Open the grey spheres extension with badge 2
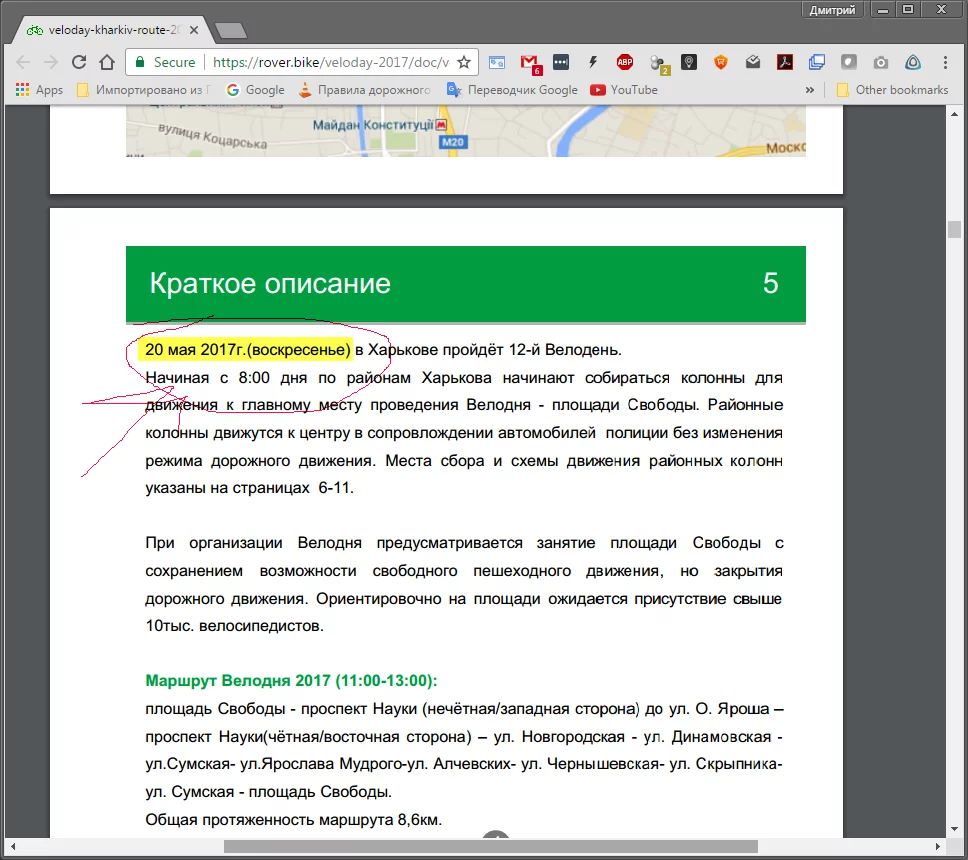968x860 pixels. 658,64
